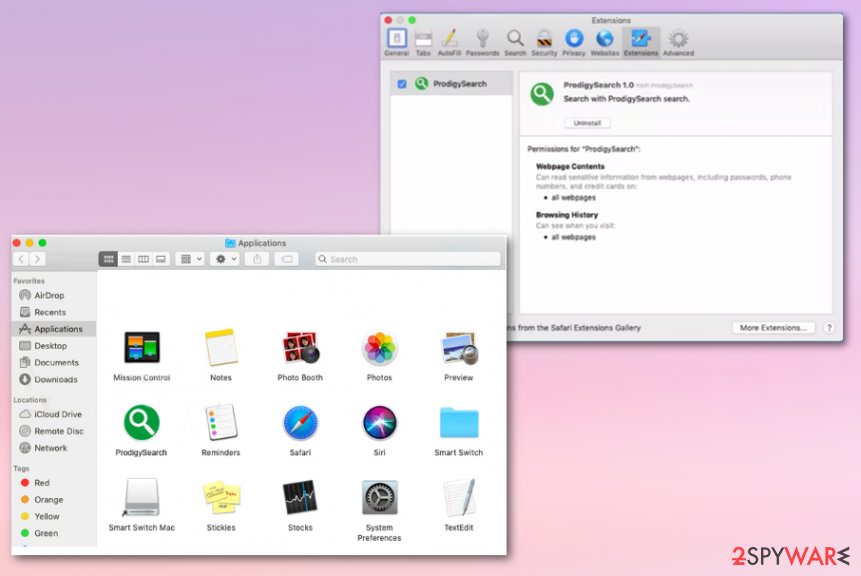
Task: Select the Red tag in sidebar
Action: click(x=54, y=483)
